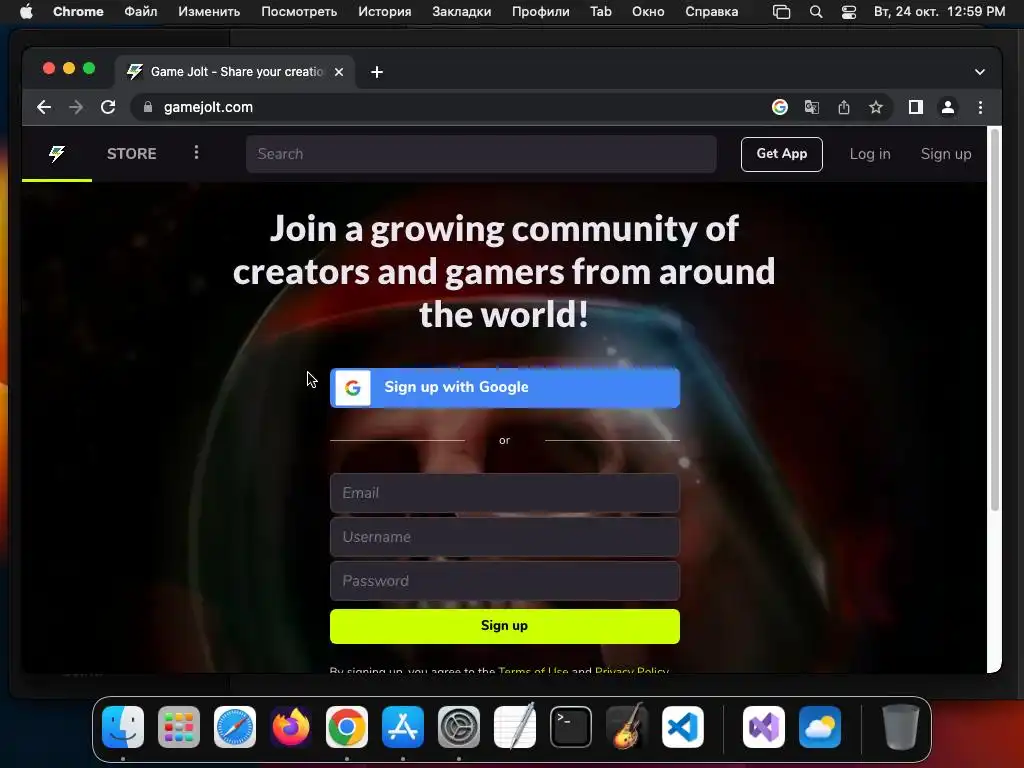Open the Профили menu
This screenshot has width=1024, height=768.
pos(541,12)
